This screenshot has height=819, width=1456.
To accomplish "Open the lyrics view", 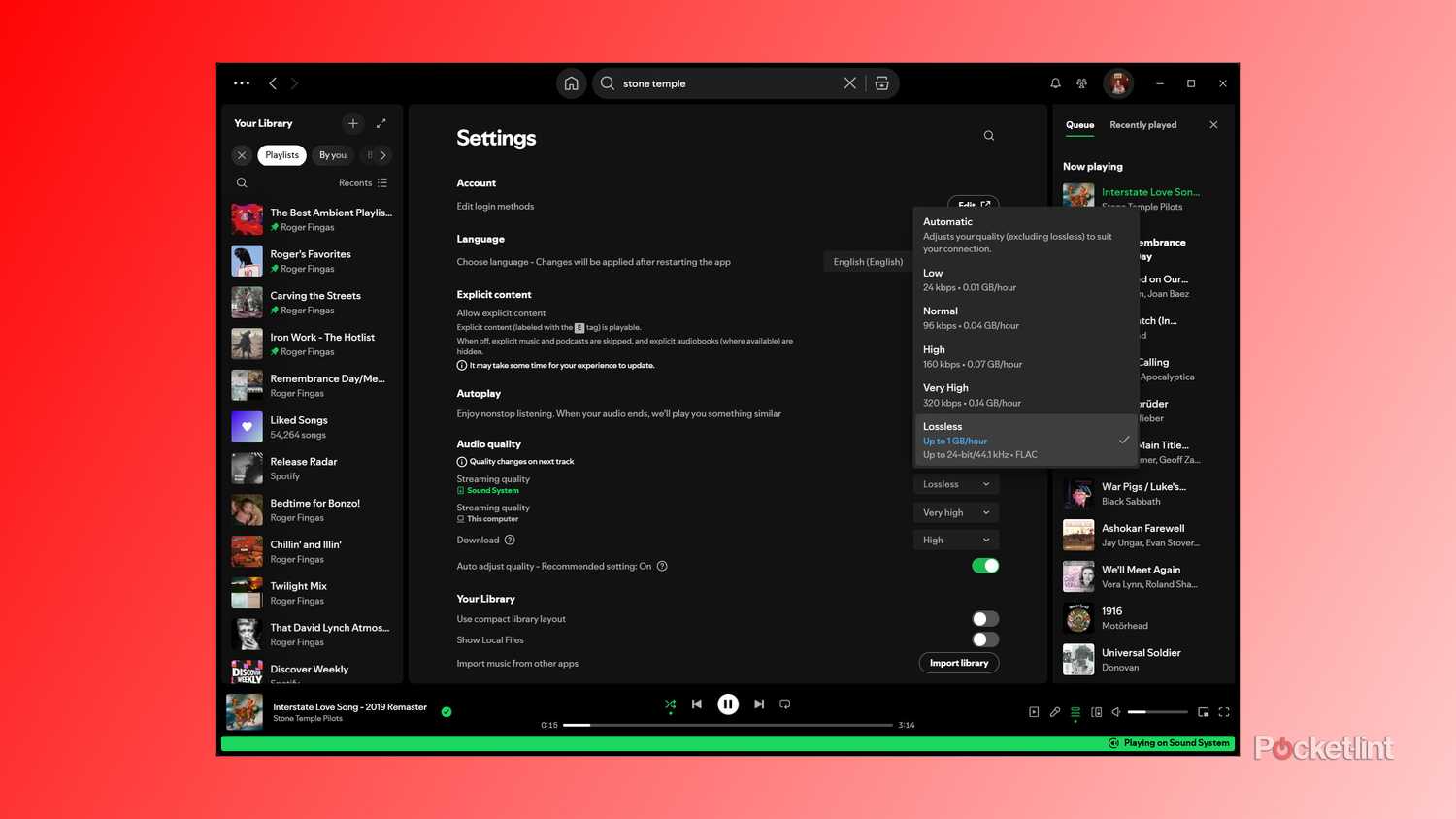I will (1055, 712).
